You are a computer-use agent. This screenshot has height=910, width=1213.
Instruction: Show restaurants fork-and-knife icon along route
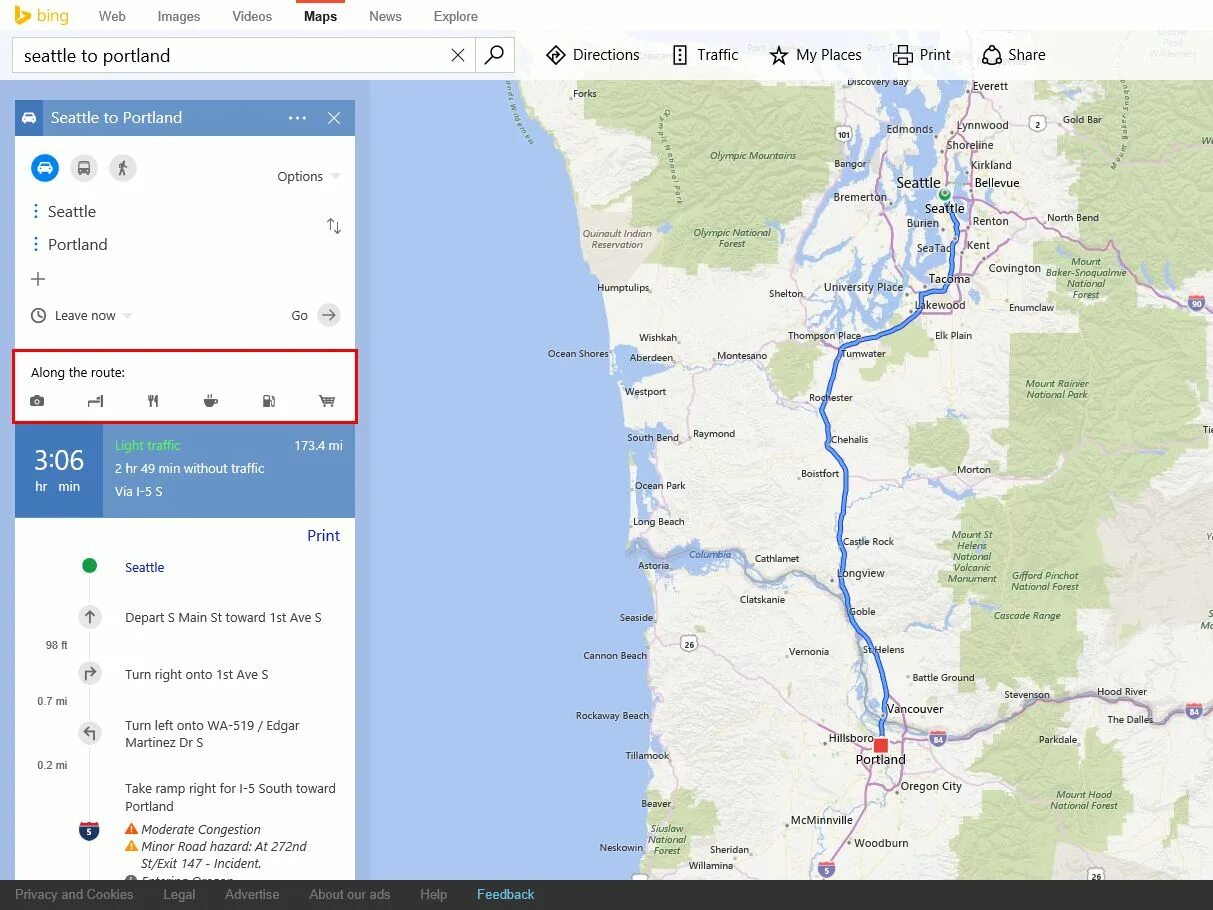click(x=153, y=401)
